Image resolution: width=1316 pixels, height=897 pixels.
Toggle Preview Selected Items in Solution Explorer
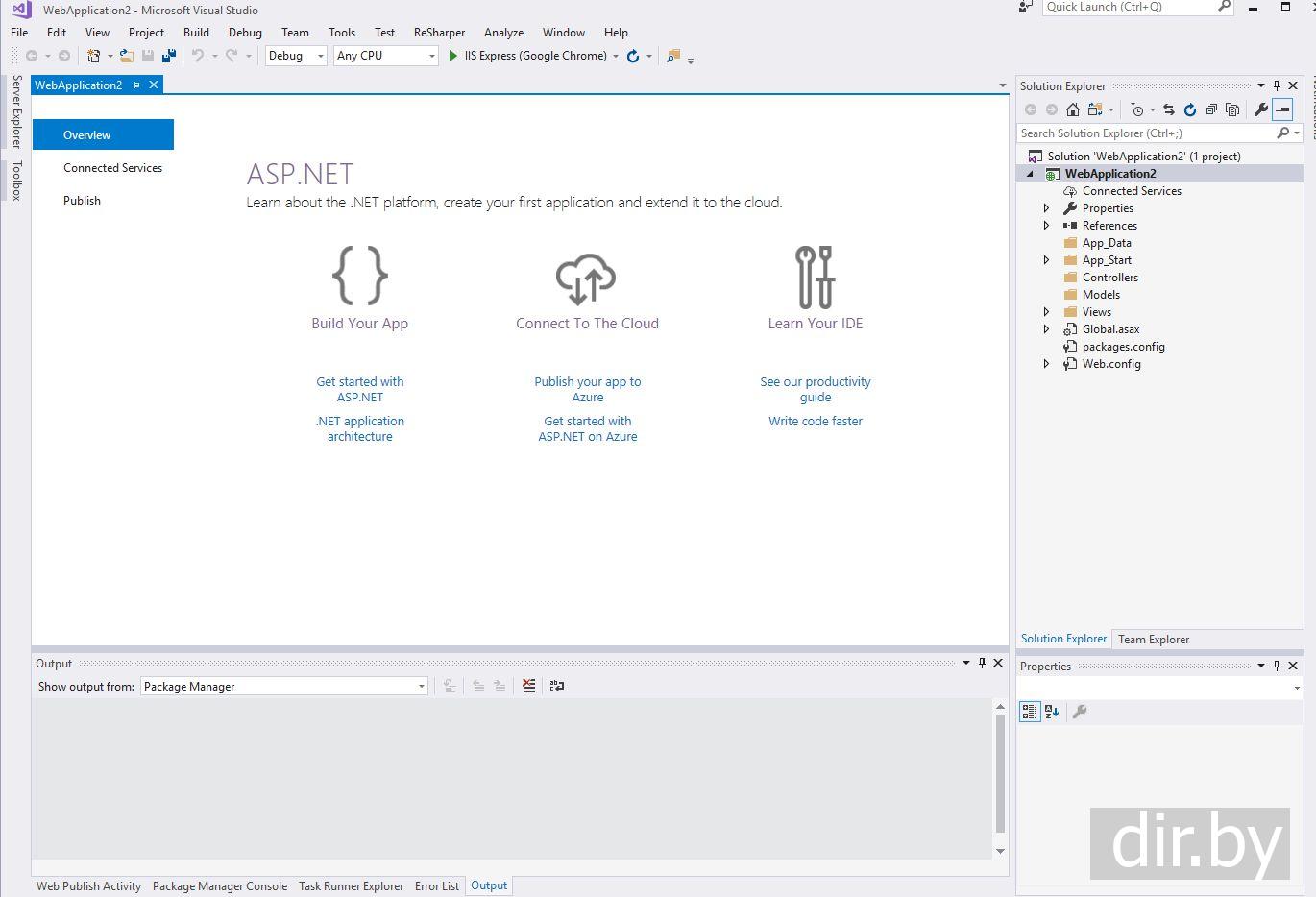1282,109
